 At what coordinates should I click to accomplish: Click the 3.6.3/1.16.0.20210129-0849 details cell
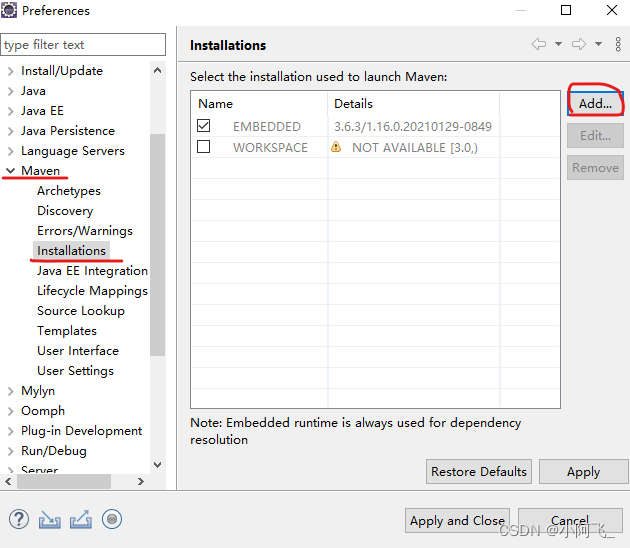point(413,127)
